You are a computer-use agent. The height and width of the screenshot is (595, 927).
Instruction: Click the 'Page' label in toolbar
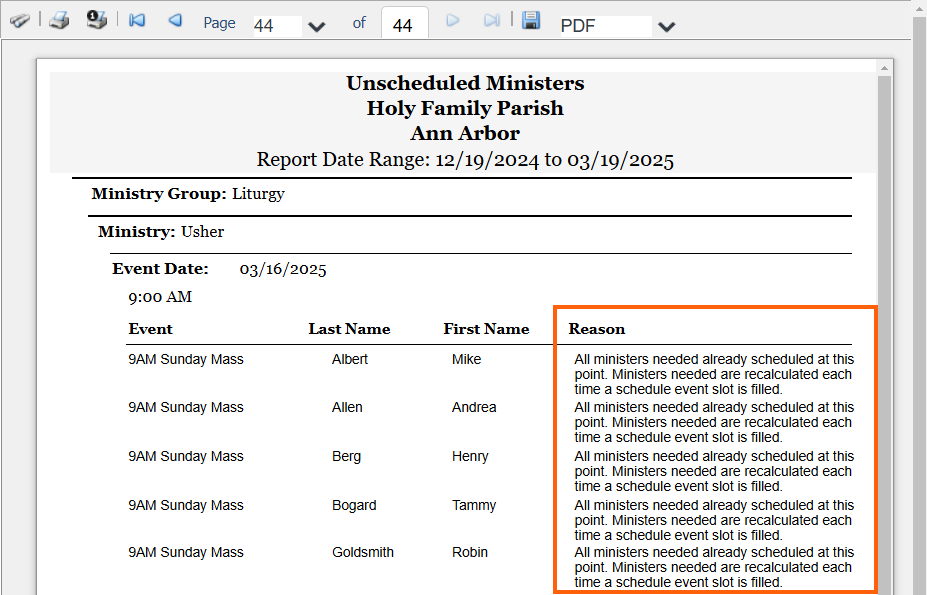point(219,23)
